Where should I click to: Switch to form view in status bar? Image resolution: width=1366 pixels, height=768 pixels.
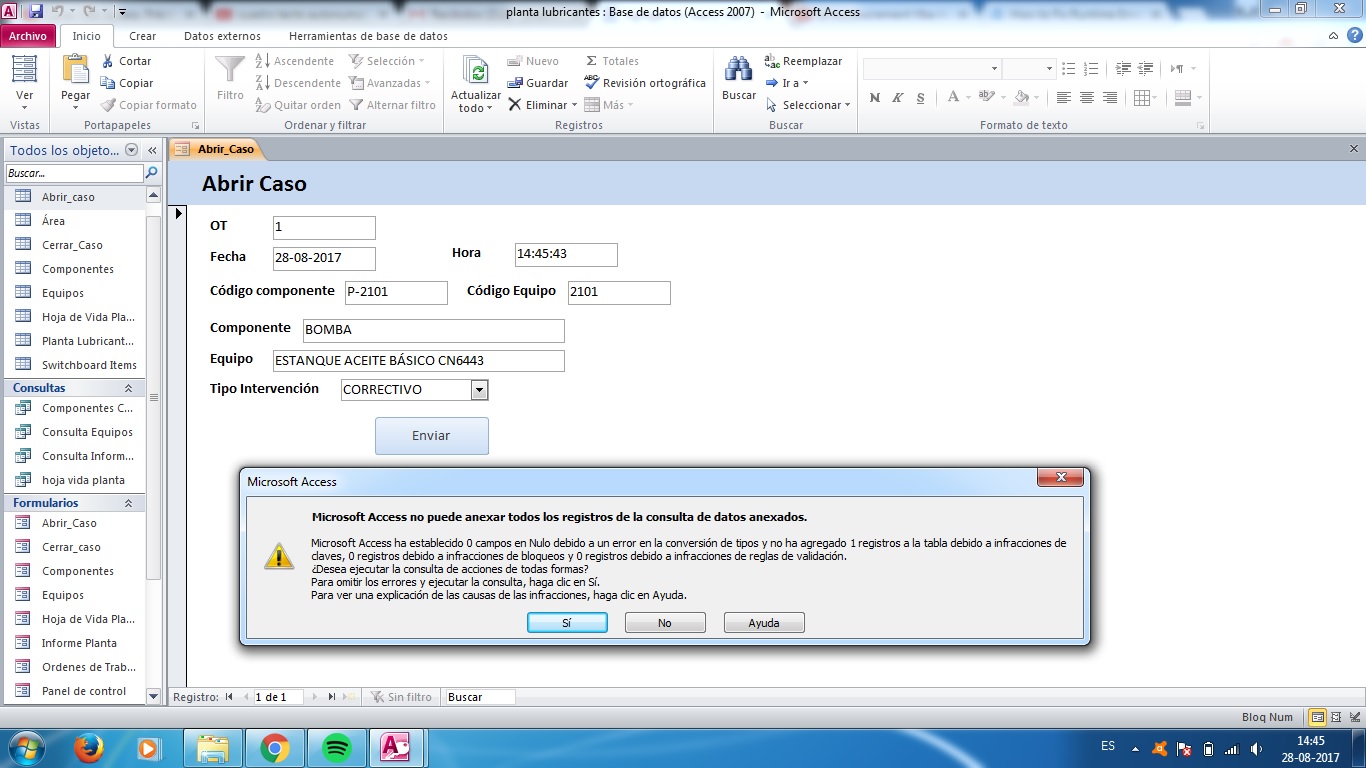pyautogui.click(x=1319, y=717)
